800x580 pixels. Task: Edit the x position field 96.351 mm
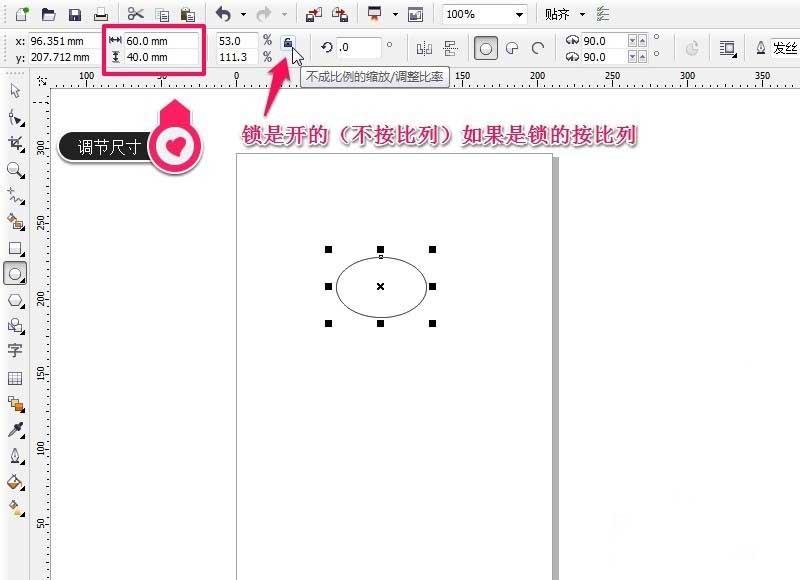coord(63,41)
